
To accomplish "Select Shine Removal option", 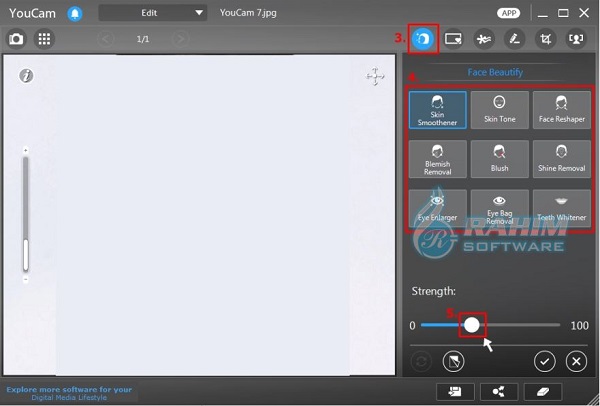I will (562, 159).
